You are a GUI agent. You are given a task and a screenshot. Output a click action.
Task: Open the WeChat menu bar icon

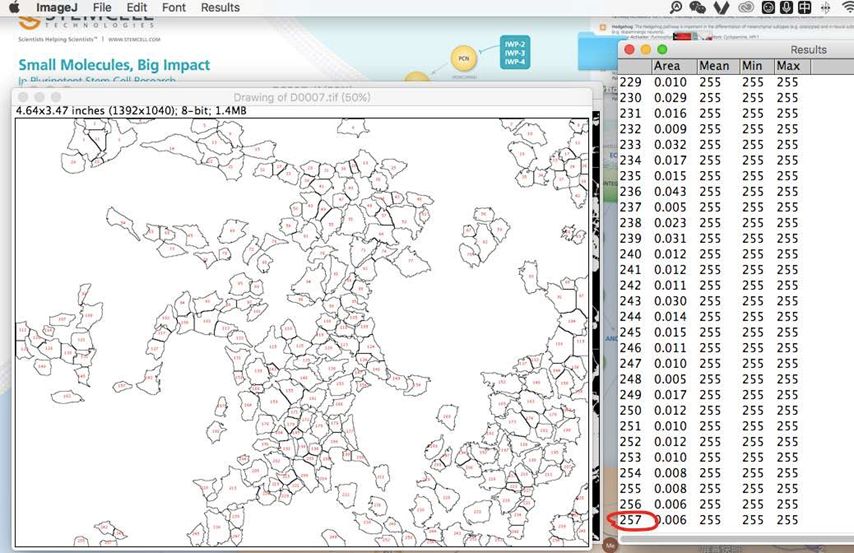point(698,7)
